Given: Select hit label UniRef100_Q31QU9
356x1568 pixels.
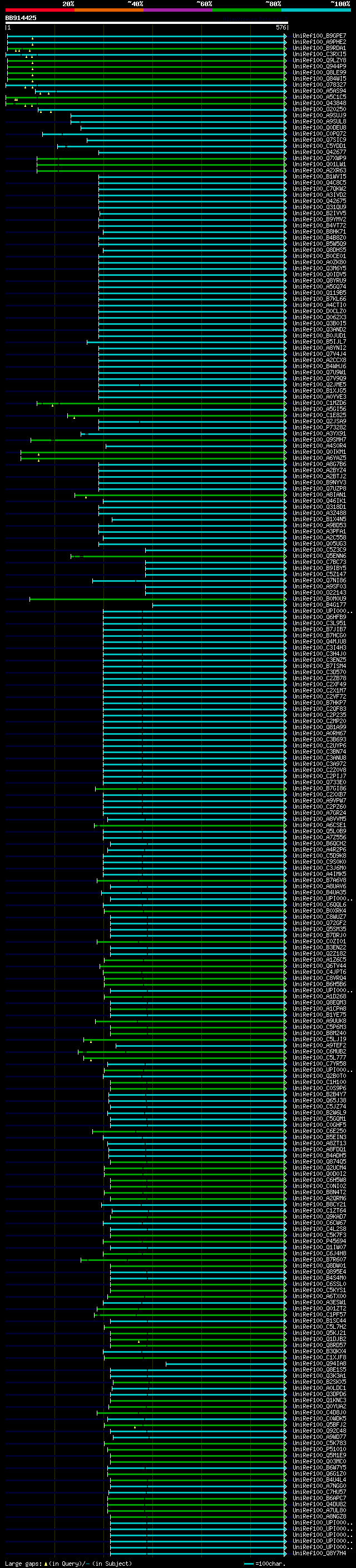Looking at the screenshot, I should tap(319, 207).
